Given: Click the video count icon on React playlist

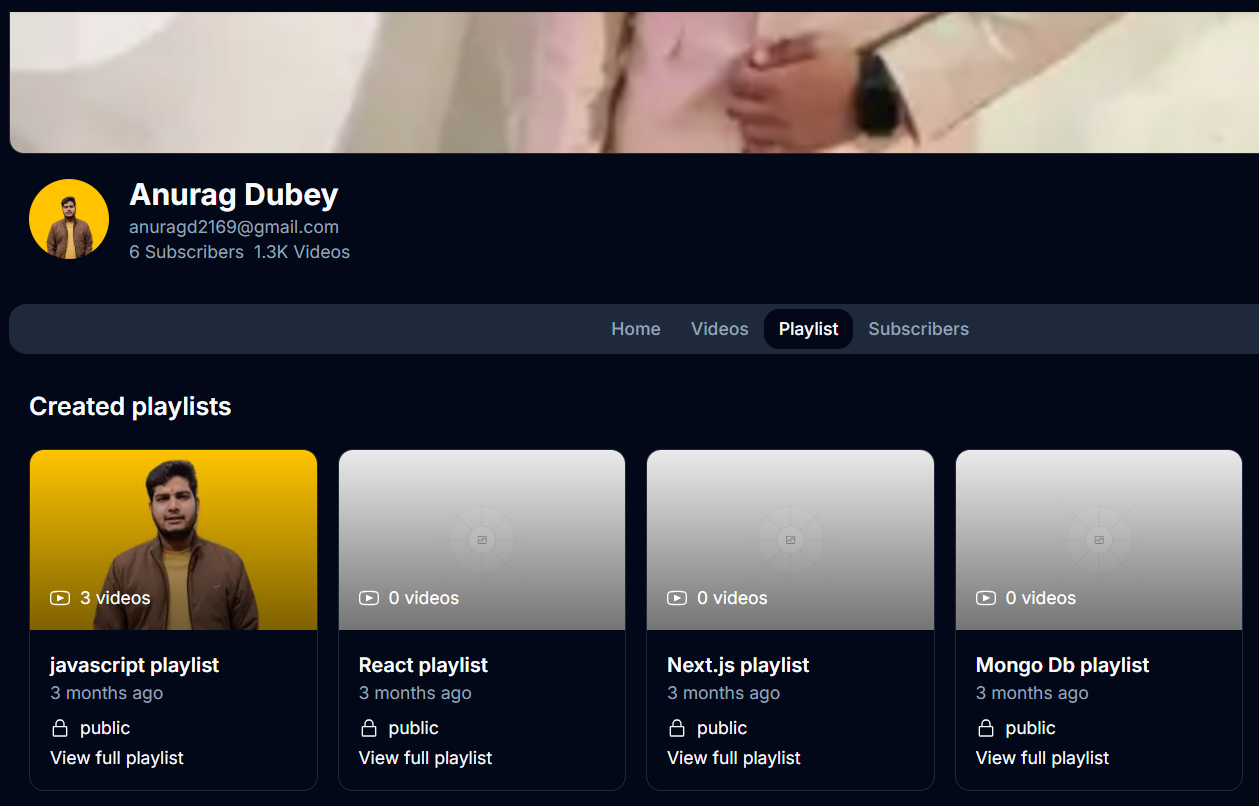Looking at the screenshot, I should pyautogui.click(x=369, y=598).
